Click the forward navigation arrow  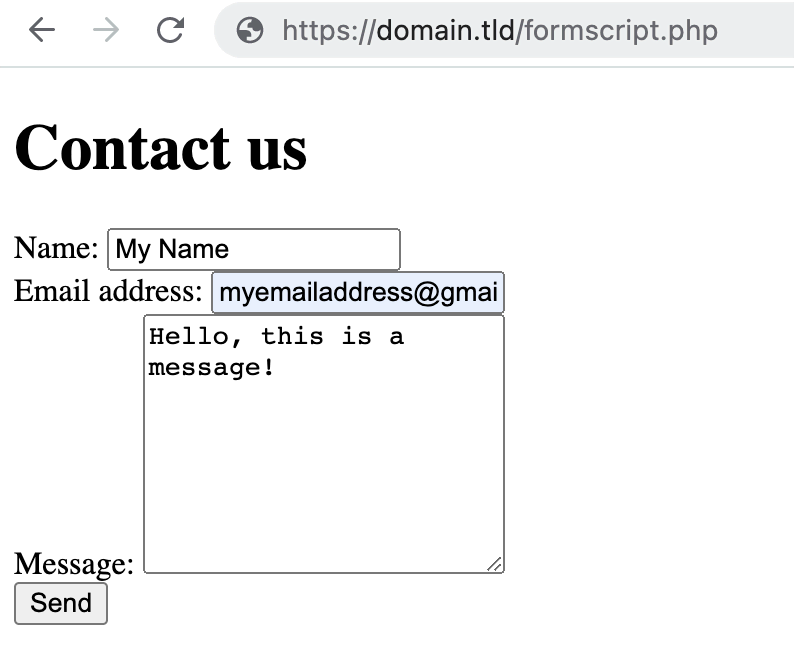coord(105,31)
